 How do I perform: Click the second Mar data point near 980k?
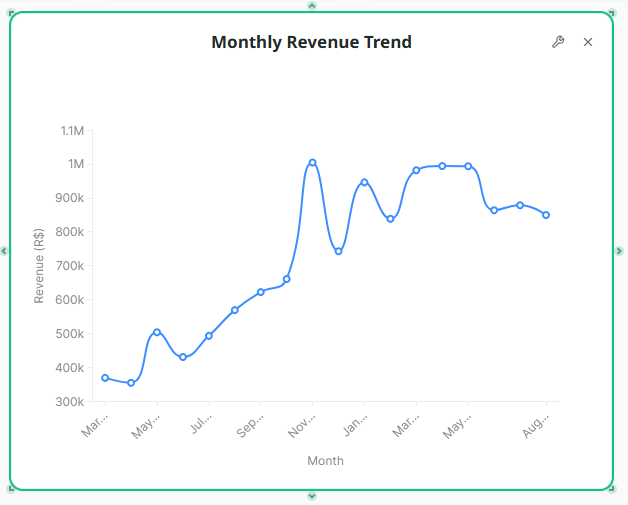point(416,170)
